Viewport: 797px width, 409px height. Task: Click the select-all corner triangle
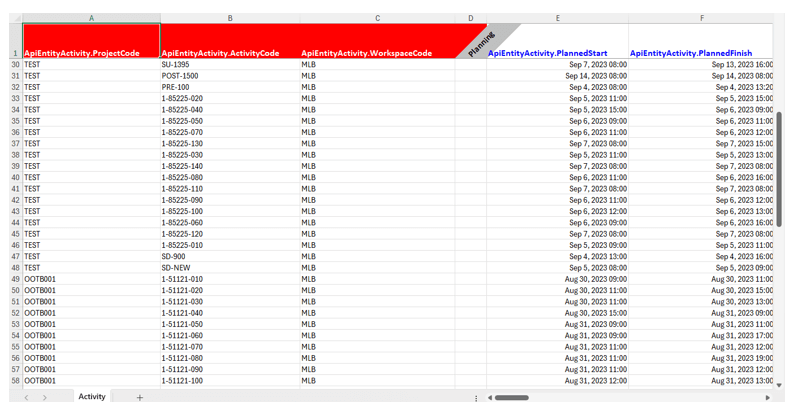(15, 18)
